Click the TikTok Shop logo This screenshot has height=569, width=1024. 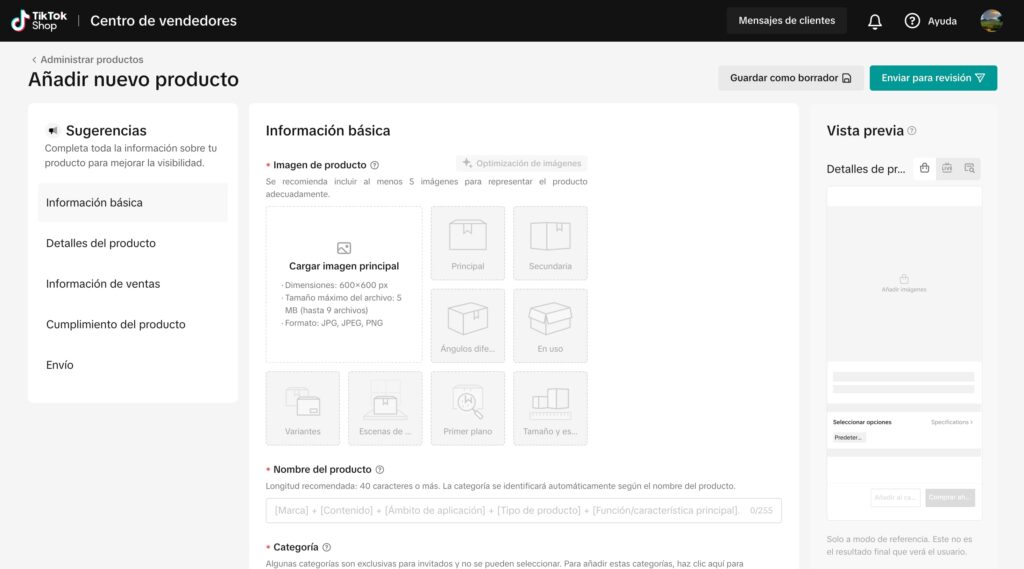click(39, 20)
